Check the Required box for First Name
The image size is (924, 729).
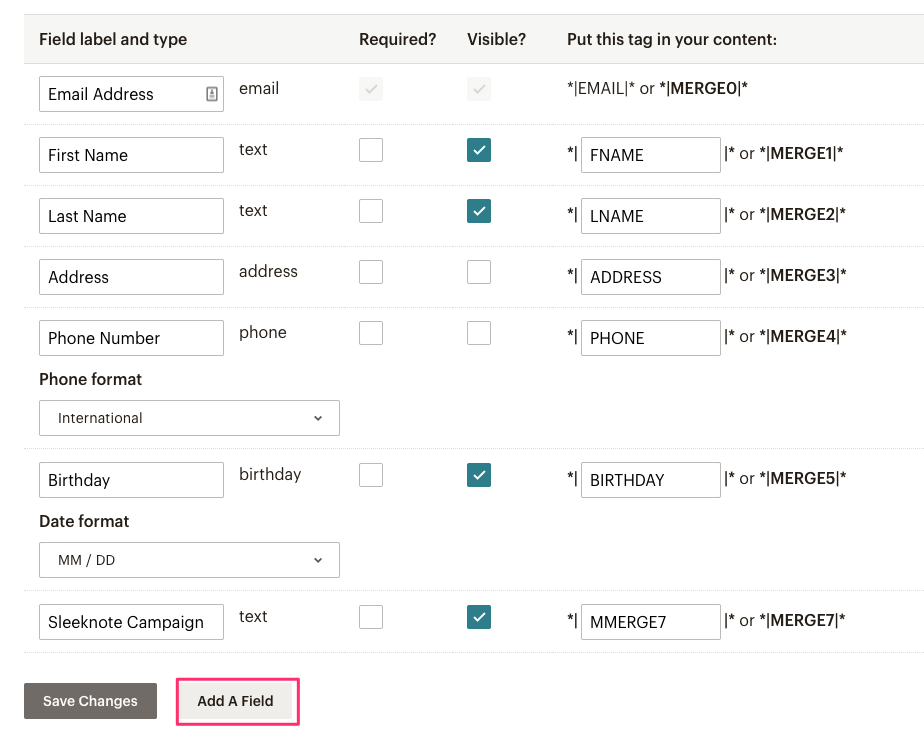tap(371, 150)
